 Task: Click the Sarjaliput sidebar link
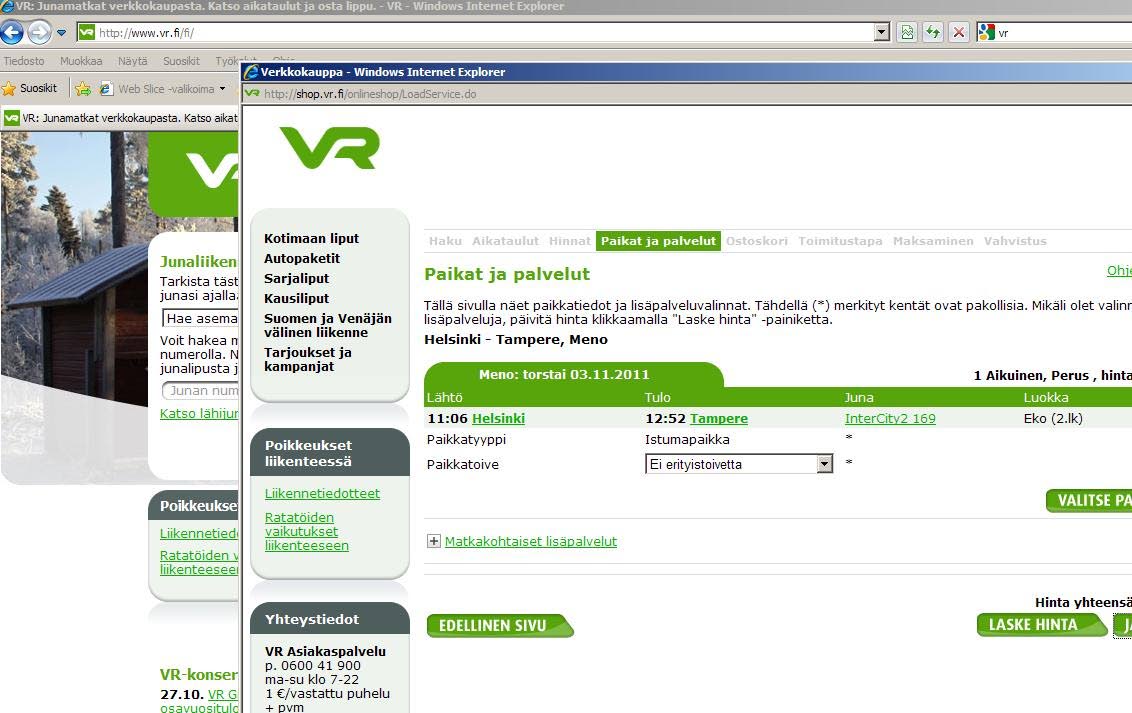[296, 279]
